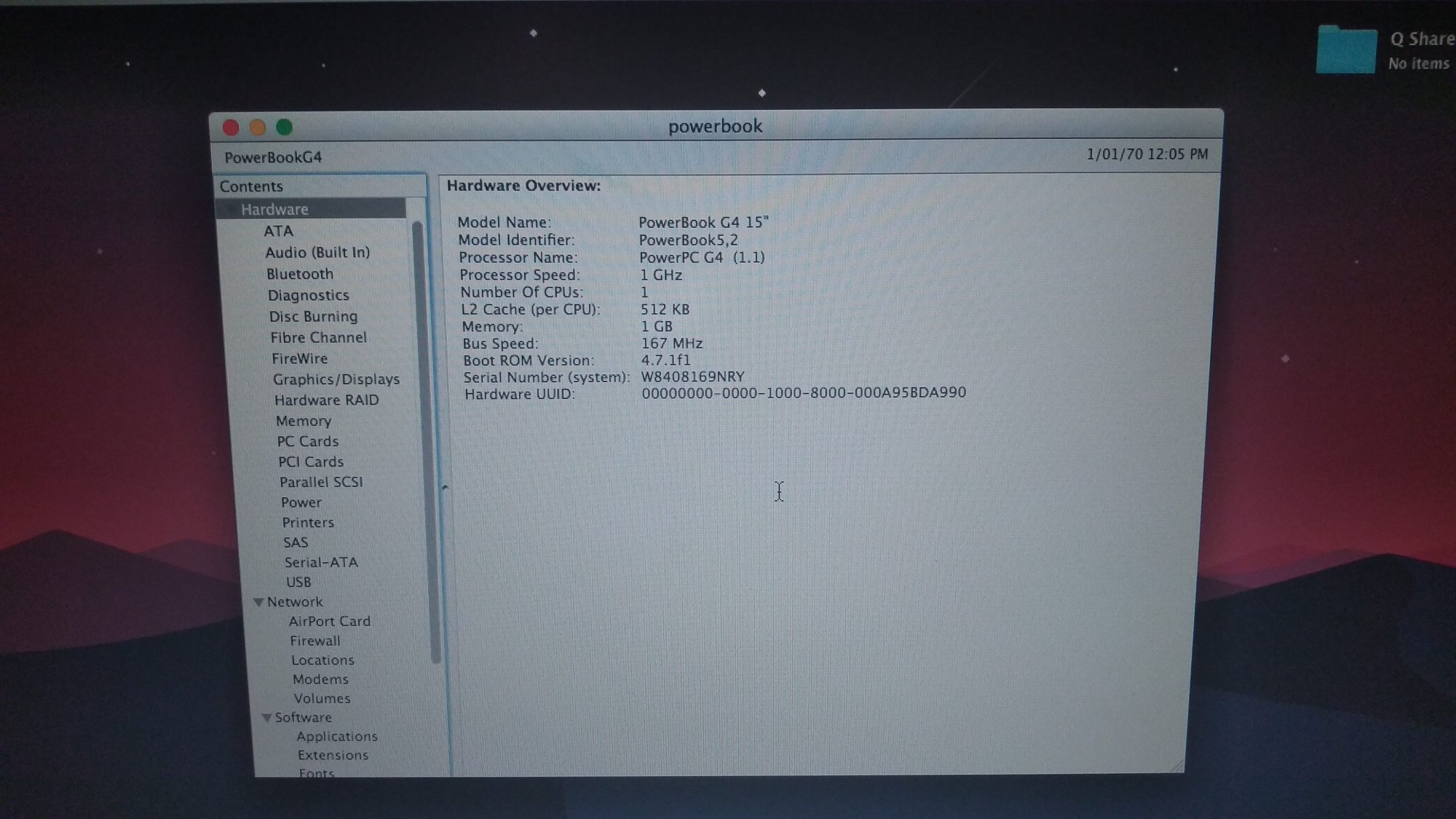The image size is (1456, 819).
Task: Select Extensions under Software
Action: coord(332,756)
